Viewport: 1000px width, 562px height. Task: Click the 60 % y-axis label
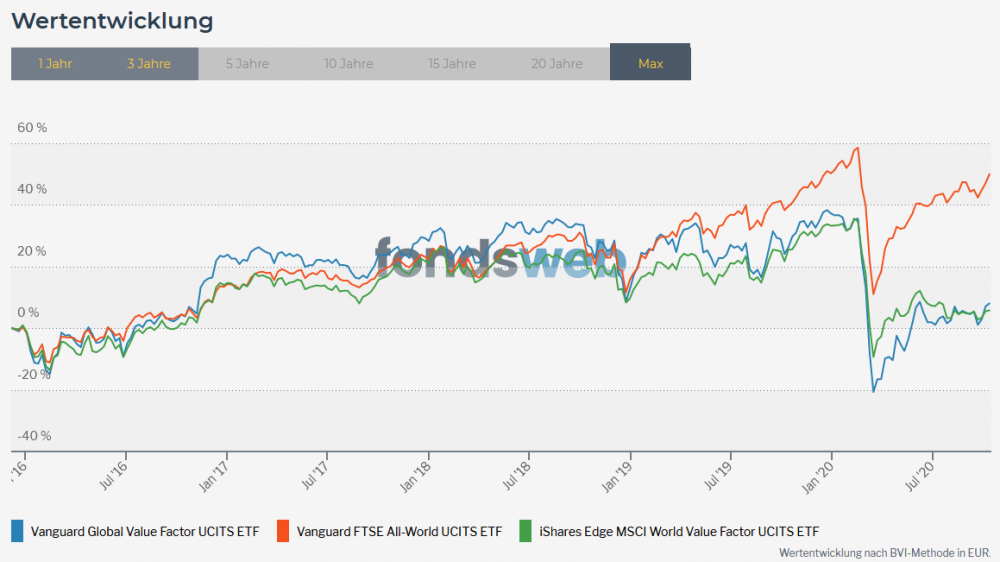pos(32,128)
